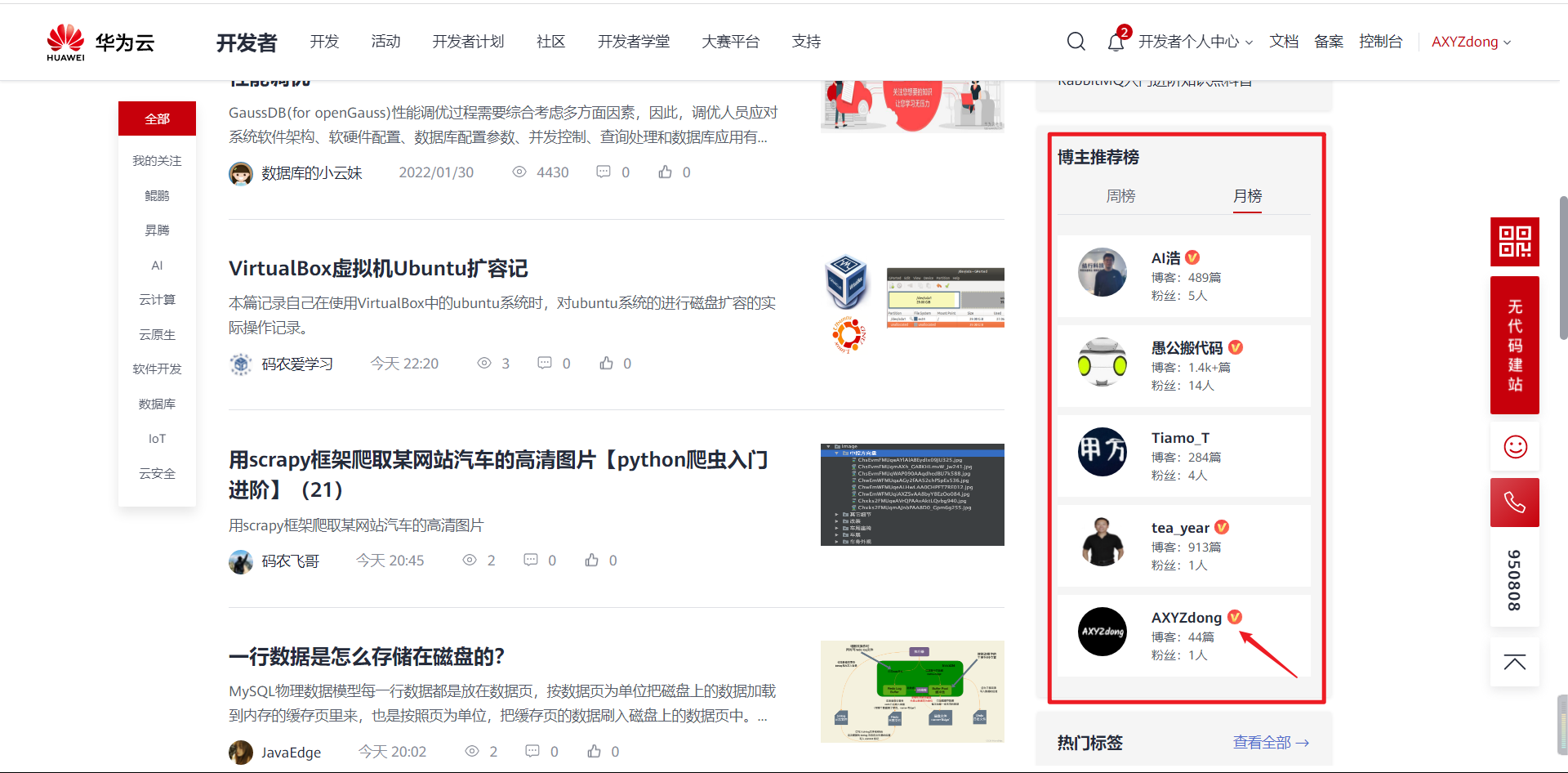Select 数据库 category in sidebar
Image resolution: width=1568 pixels, height=773 pixels.
point(157,404)
